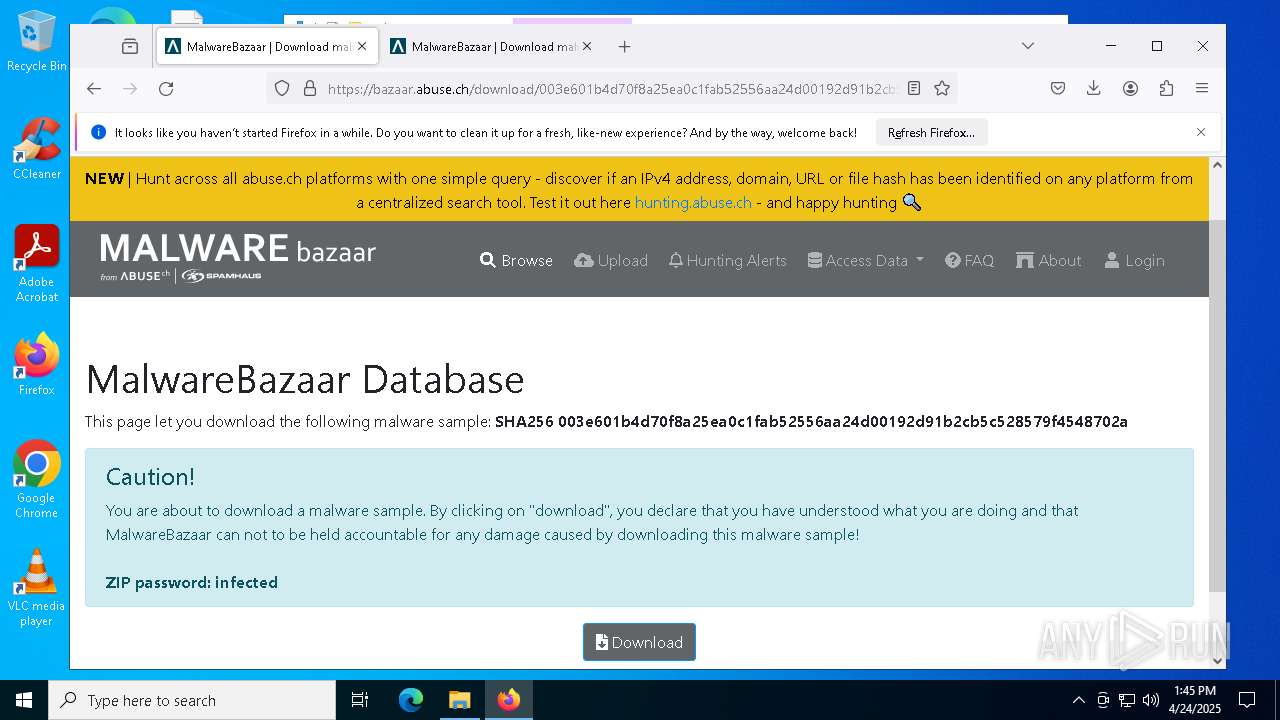This screenshot has width=1280, height=720.
Task: Open Task View in the taskbar
Action: (360, 700)
